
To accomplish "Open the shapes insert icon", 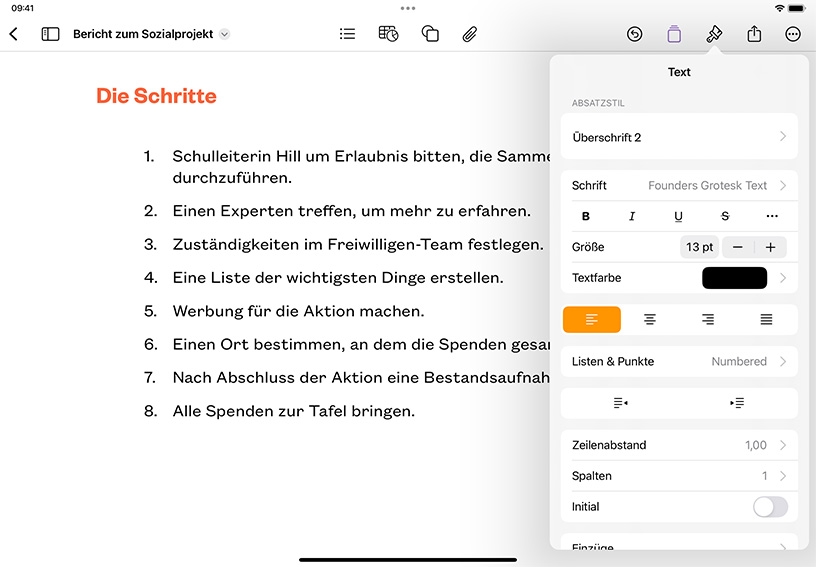I will point(430,34).
